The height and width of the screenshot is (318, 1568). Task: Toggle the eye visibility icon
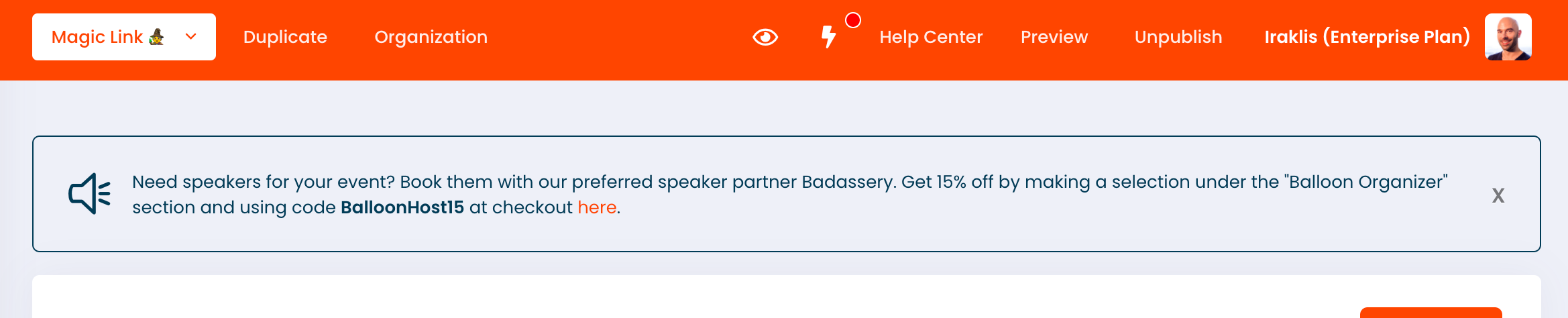click(765, 37)
